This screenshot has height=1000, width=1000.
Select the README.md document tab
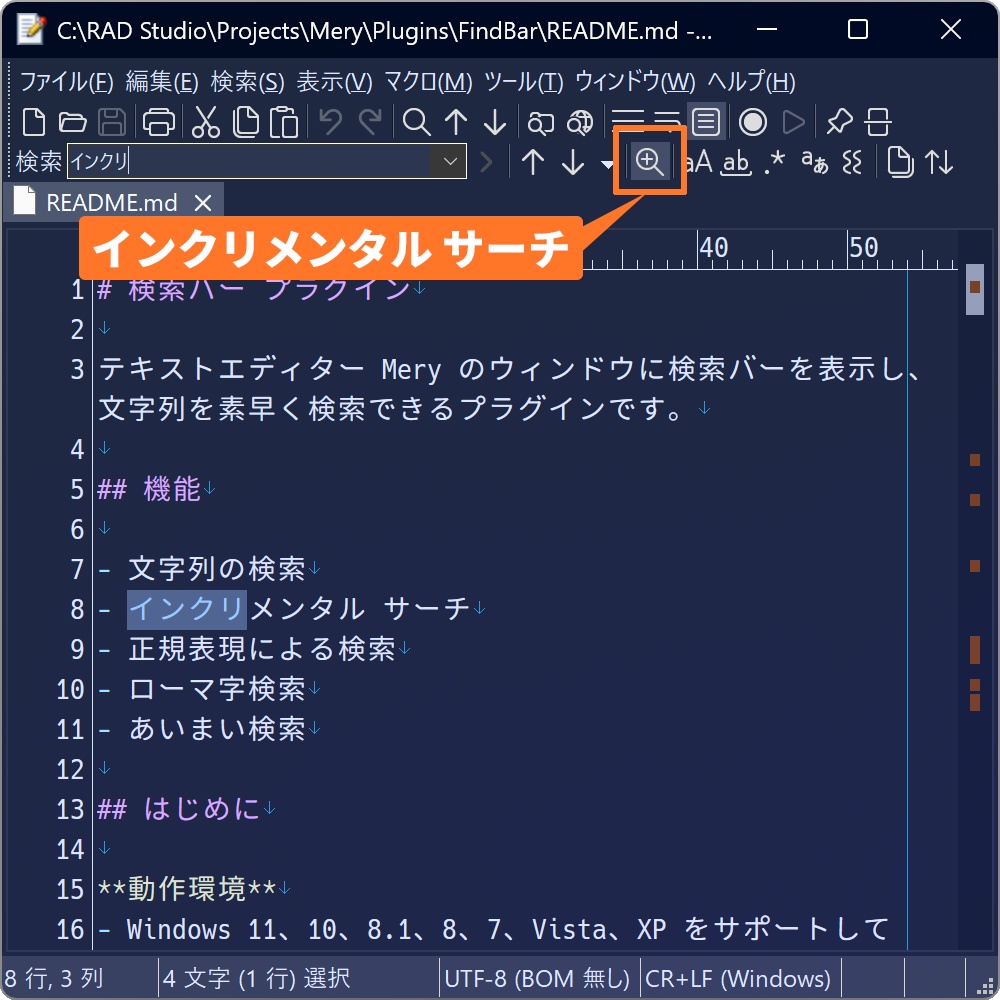[112, 203]
